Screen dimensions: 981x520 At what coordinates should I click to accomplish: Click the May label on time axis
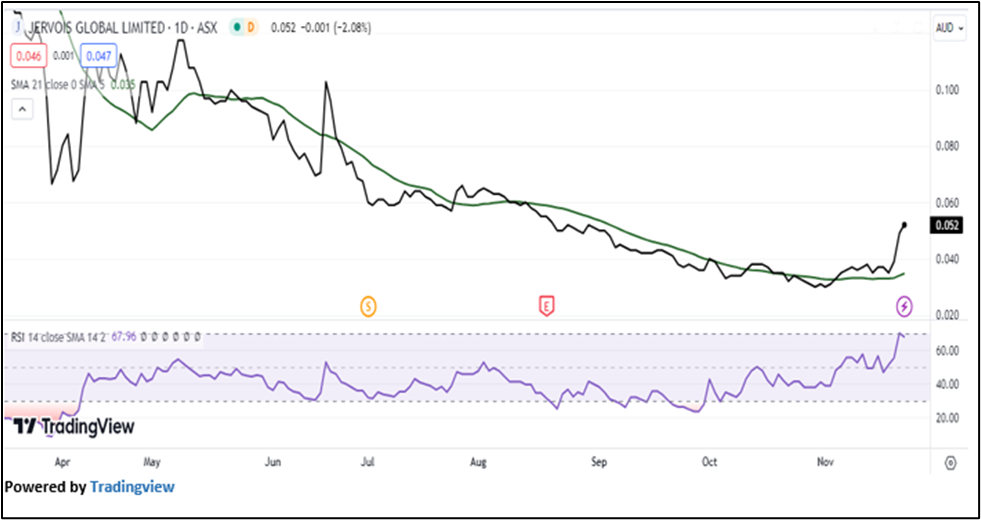[152, 463]
